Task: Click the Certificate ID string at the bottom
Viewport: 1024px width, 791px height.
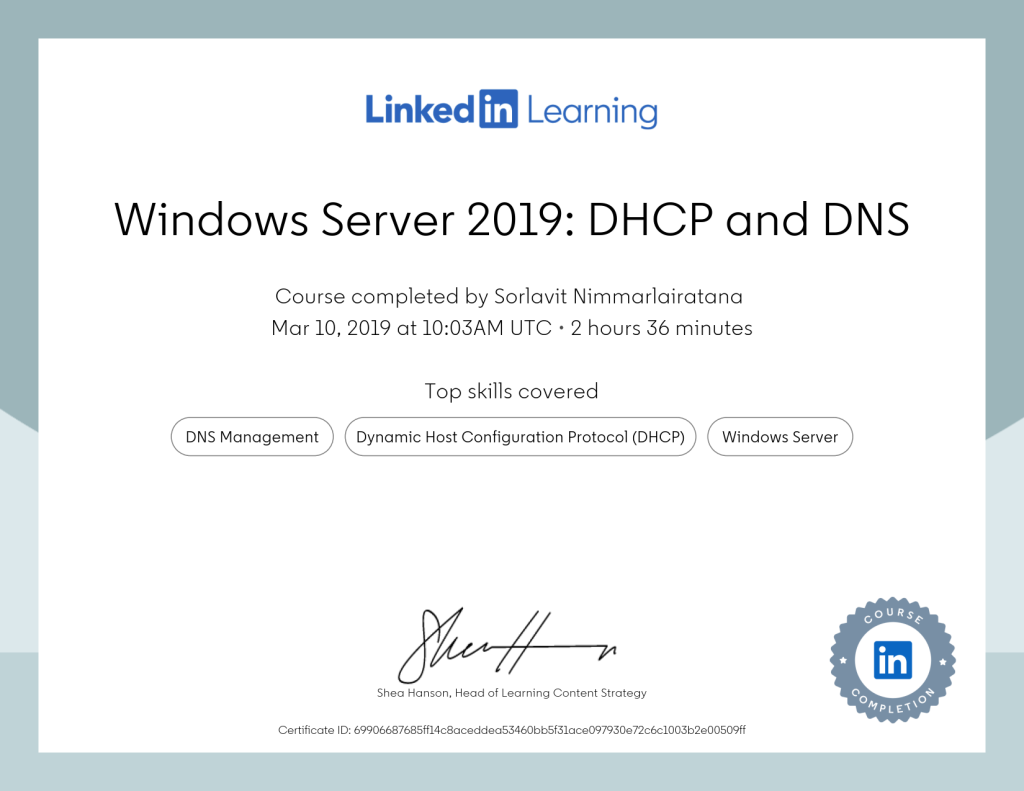Action: coord(550,730)
